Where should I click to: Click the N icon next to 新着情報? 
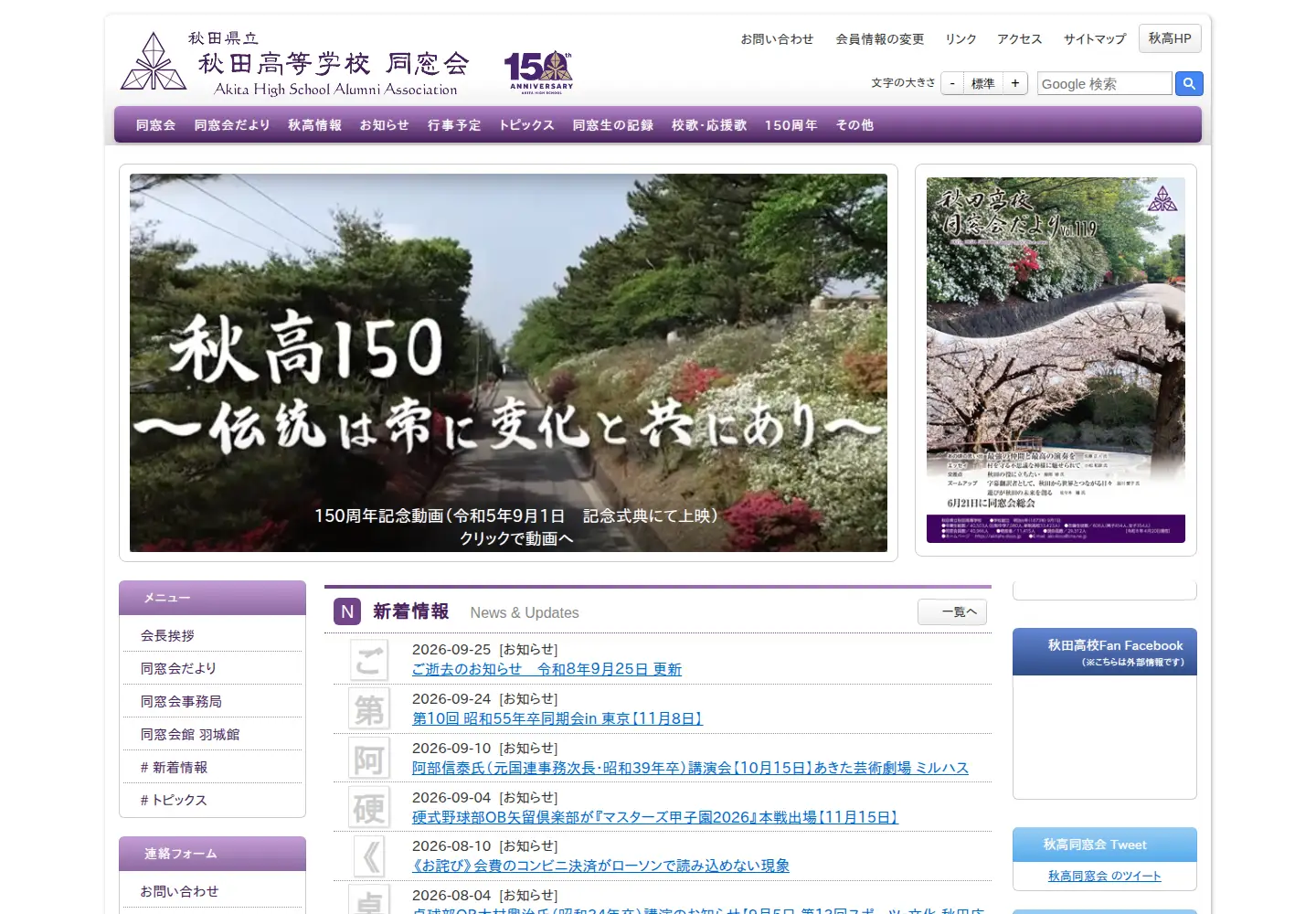(347, 611)
